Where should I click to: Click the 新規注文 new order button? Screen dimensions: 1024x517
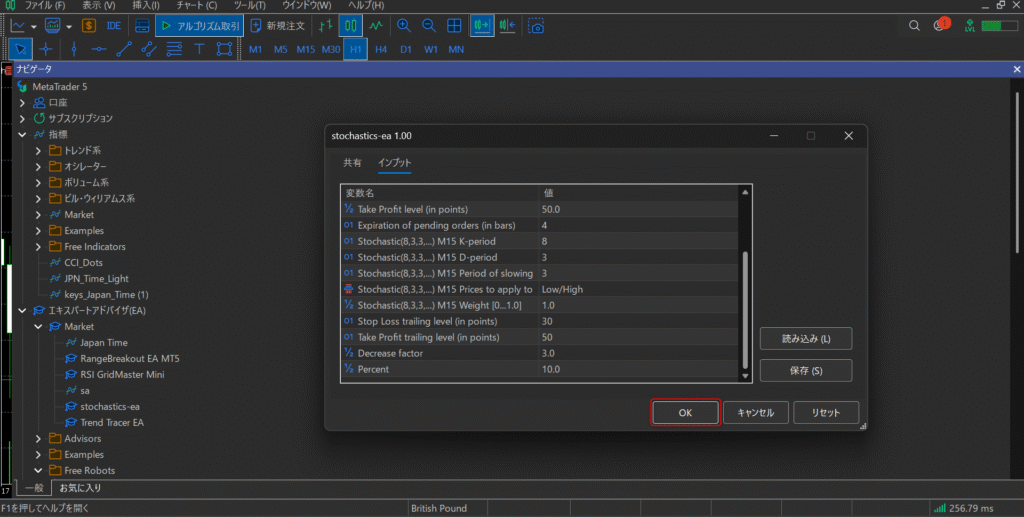pos(279,26)
